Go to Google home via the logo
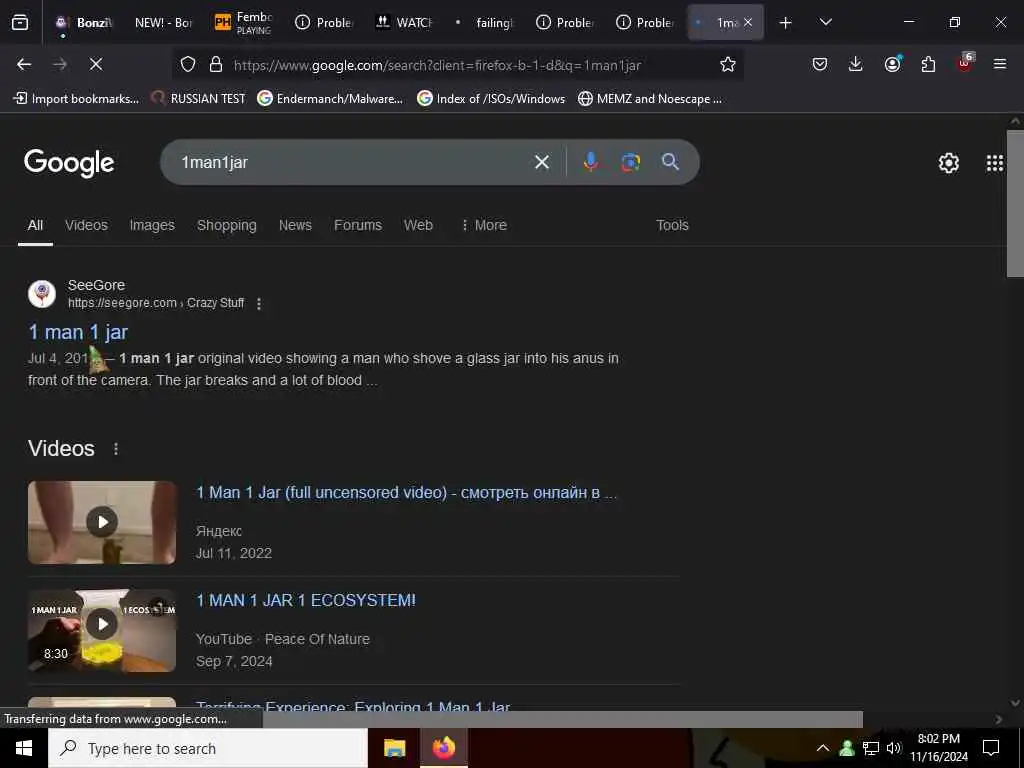This screenshot has height=768, width=1024. click(69, 163)
